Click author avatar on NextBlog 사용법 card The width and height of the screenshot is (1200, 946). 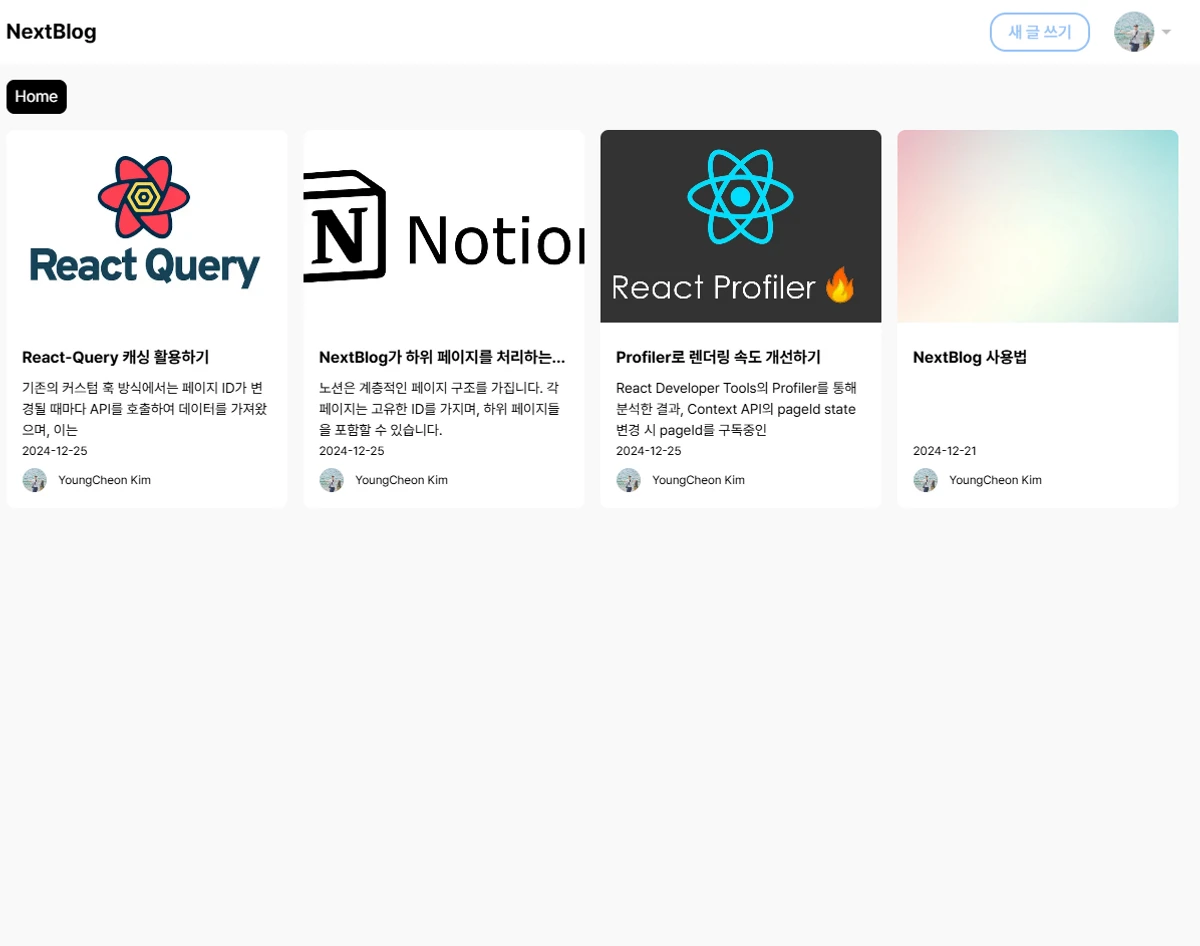(925, 480)
